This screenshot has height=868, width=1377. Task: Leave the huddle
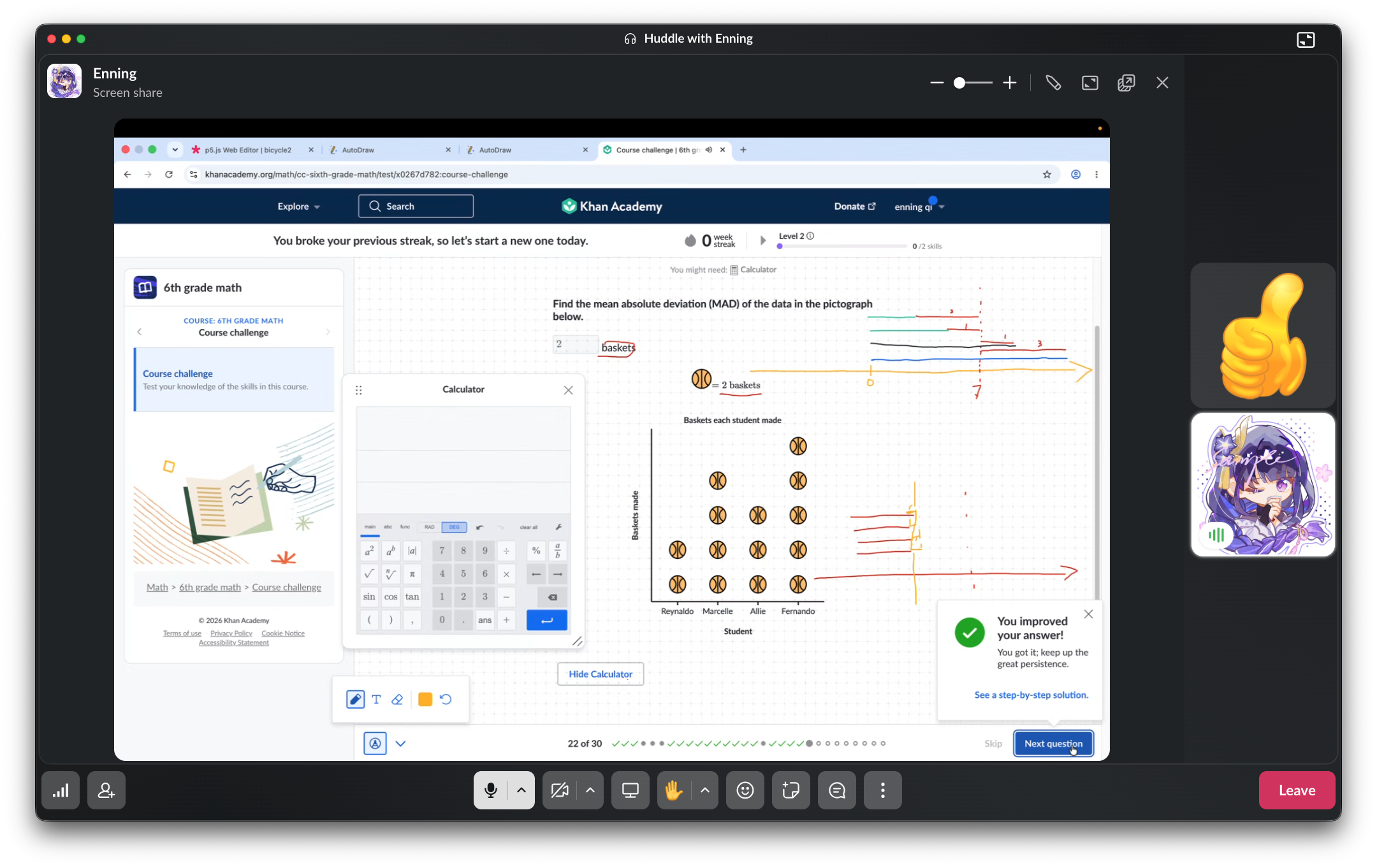pyautogui.click(x=1297, y=790)
